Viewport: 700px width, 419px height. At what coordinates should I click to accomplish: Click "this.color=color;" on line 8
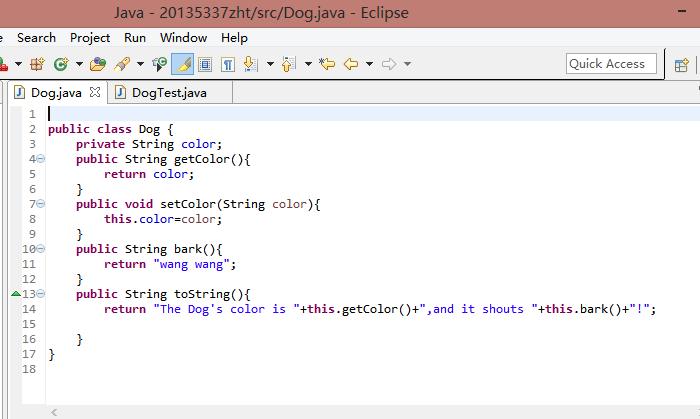point(163,219)
